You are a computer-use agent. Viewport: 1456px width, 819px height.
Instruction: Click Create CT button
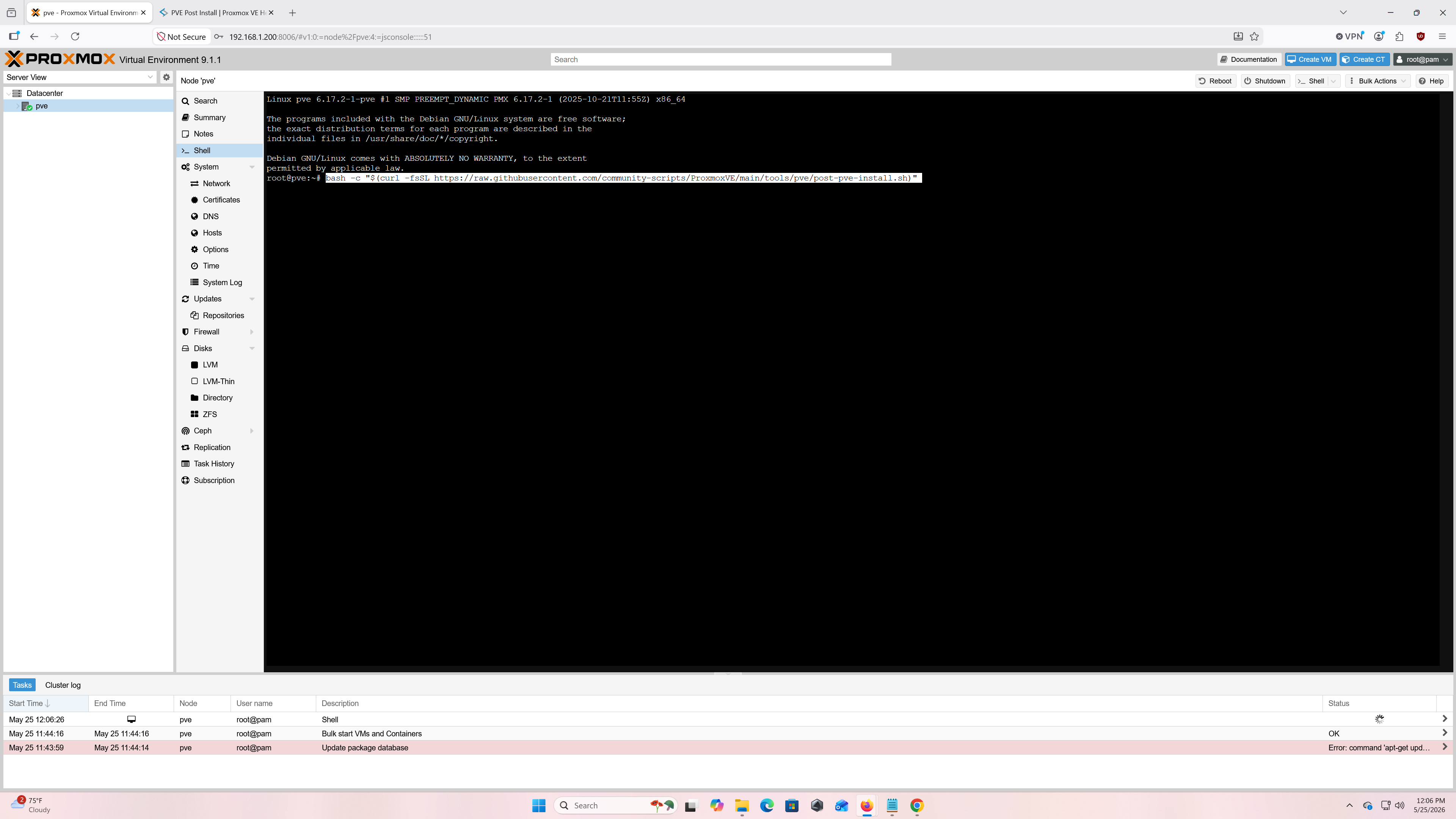(1365, 60)
